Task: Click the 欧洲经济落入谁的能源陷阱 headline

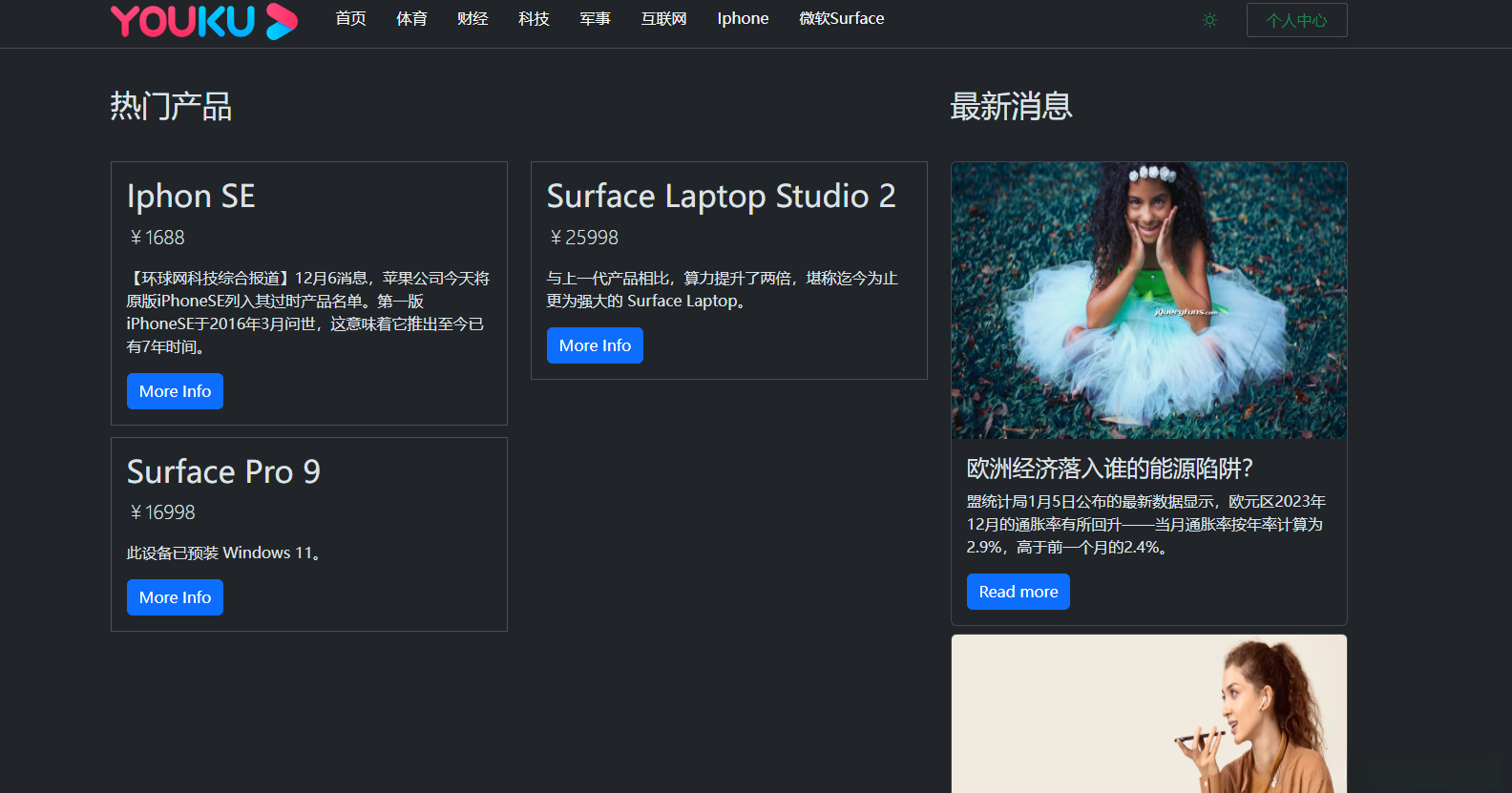Action: (x=1109, y=469)
